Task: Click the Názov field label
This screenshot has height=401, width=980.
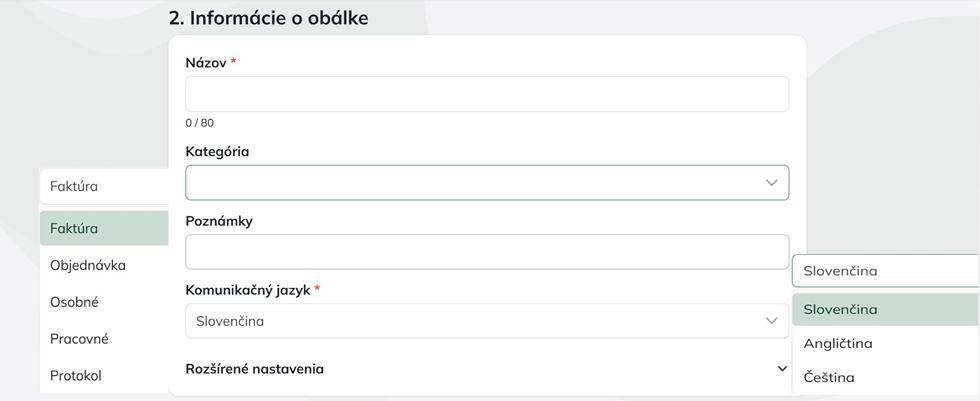Action: coord(206,62)
